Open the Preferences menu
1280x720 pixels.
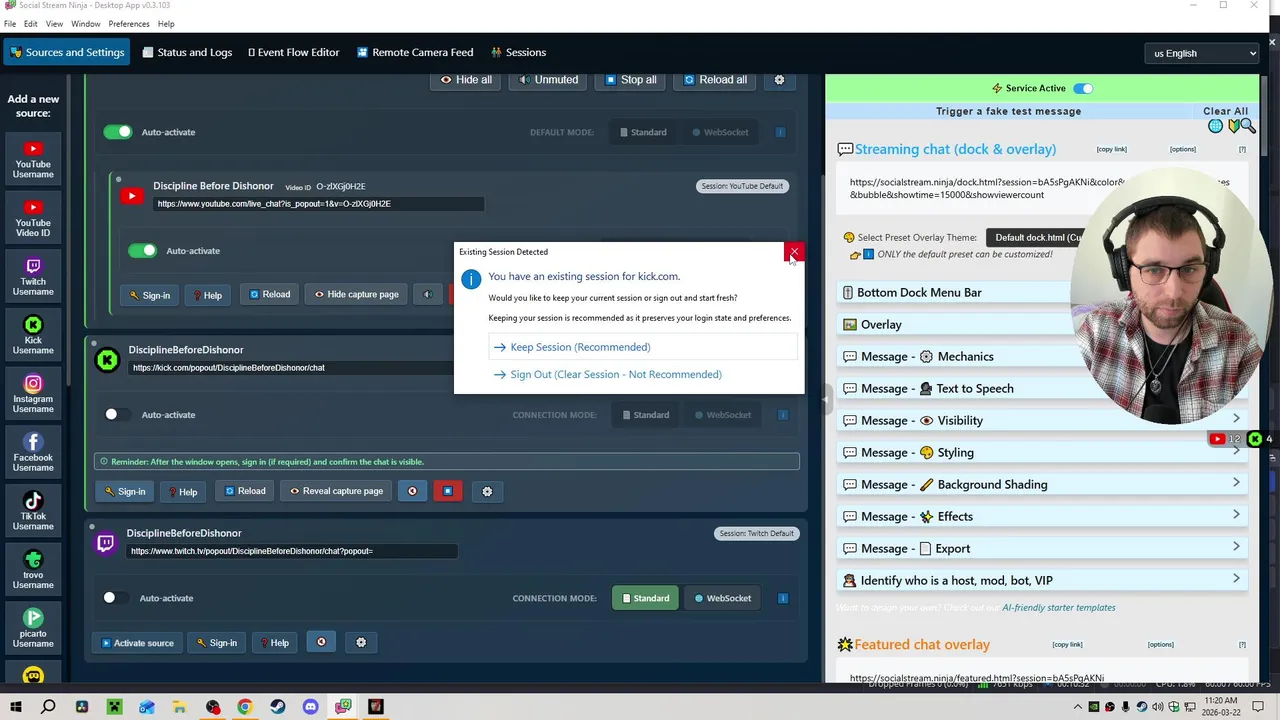[x=129, y=23]
